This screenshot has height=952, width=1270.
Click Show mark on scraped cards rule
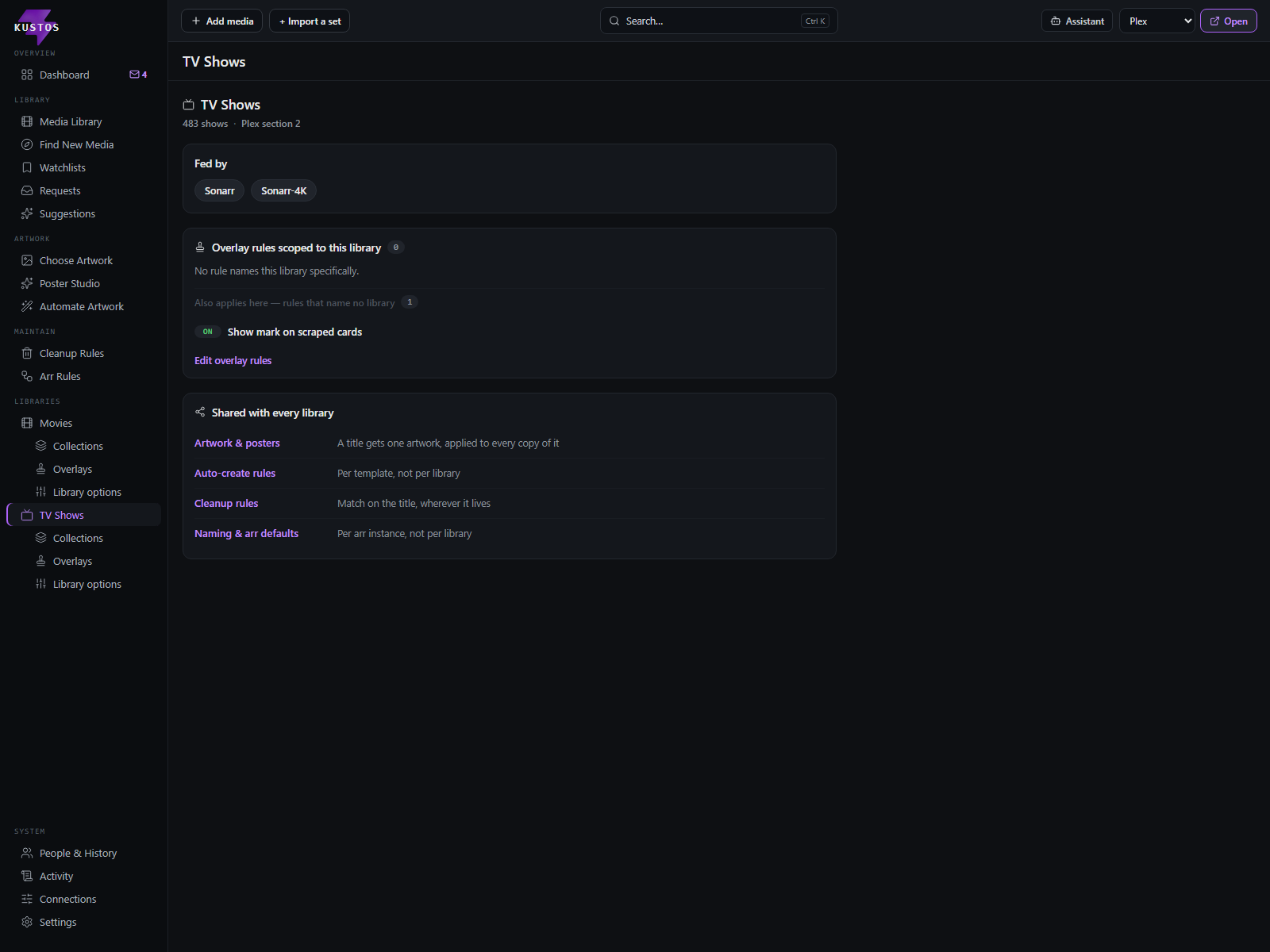[294, 332]
